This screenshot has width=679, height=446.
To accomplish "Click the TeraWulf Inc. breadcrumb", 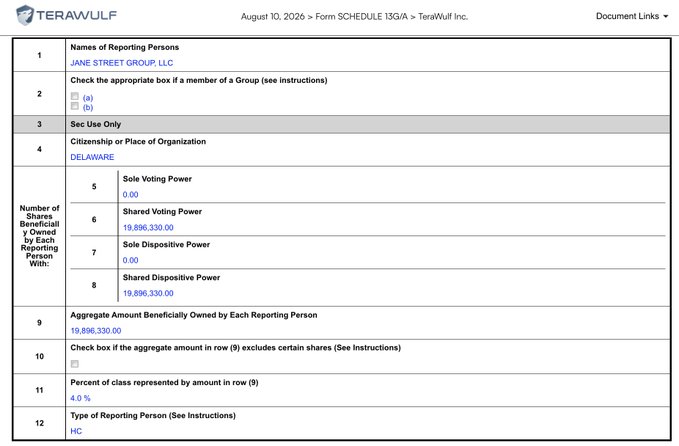I will pyautogui.click(x=443, y=16).
